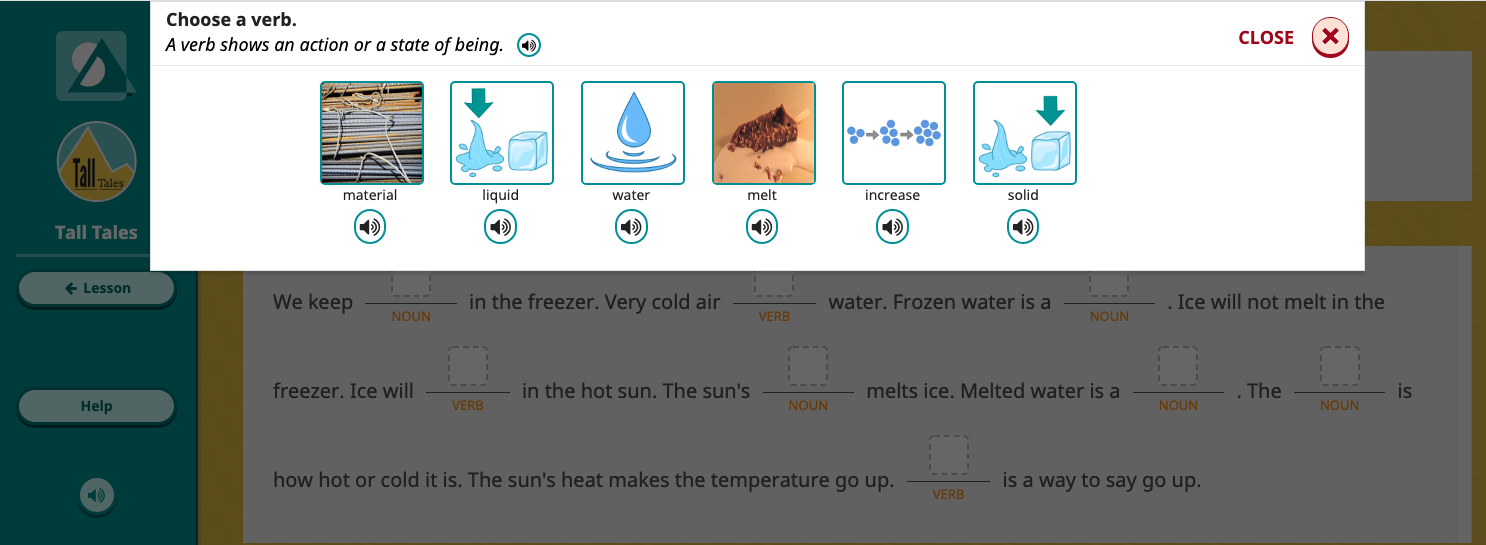Choose the liquid picture card
Image resolution: width=1486 pixels, height=545 pixels.
(x=501, y=133)
